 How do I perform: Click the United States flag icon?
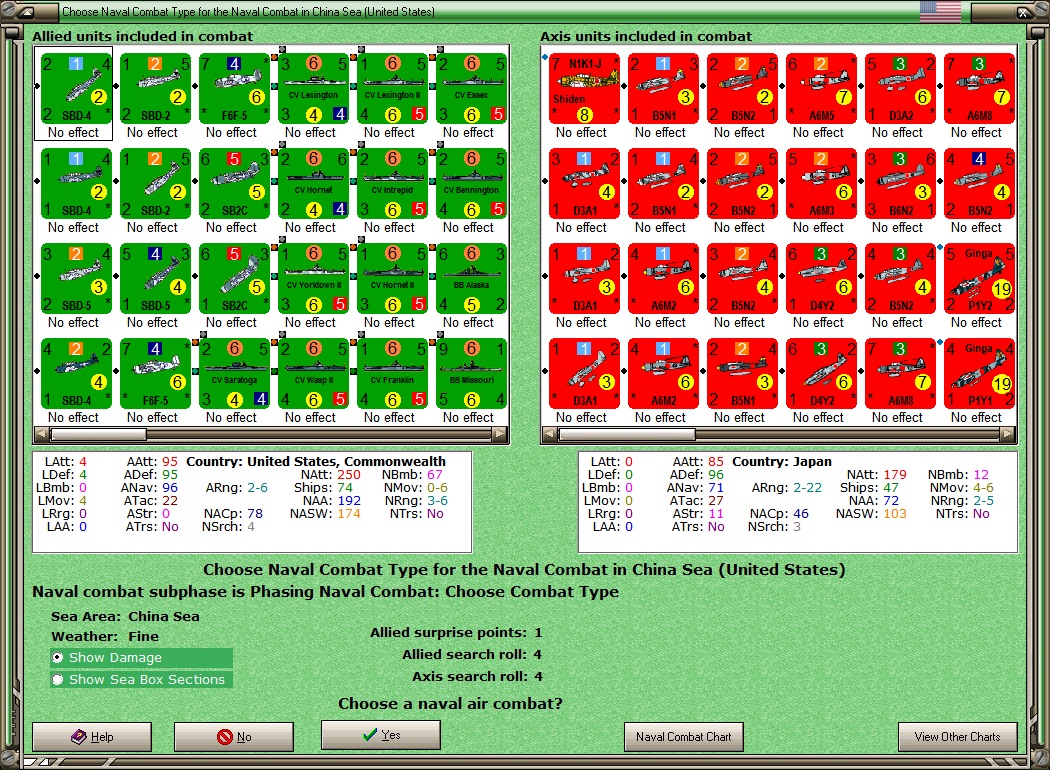pos(940,11)
